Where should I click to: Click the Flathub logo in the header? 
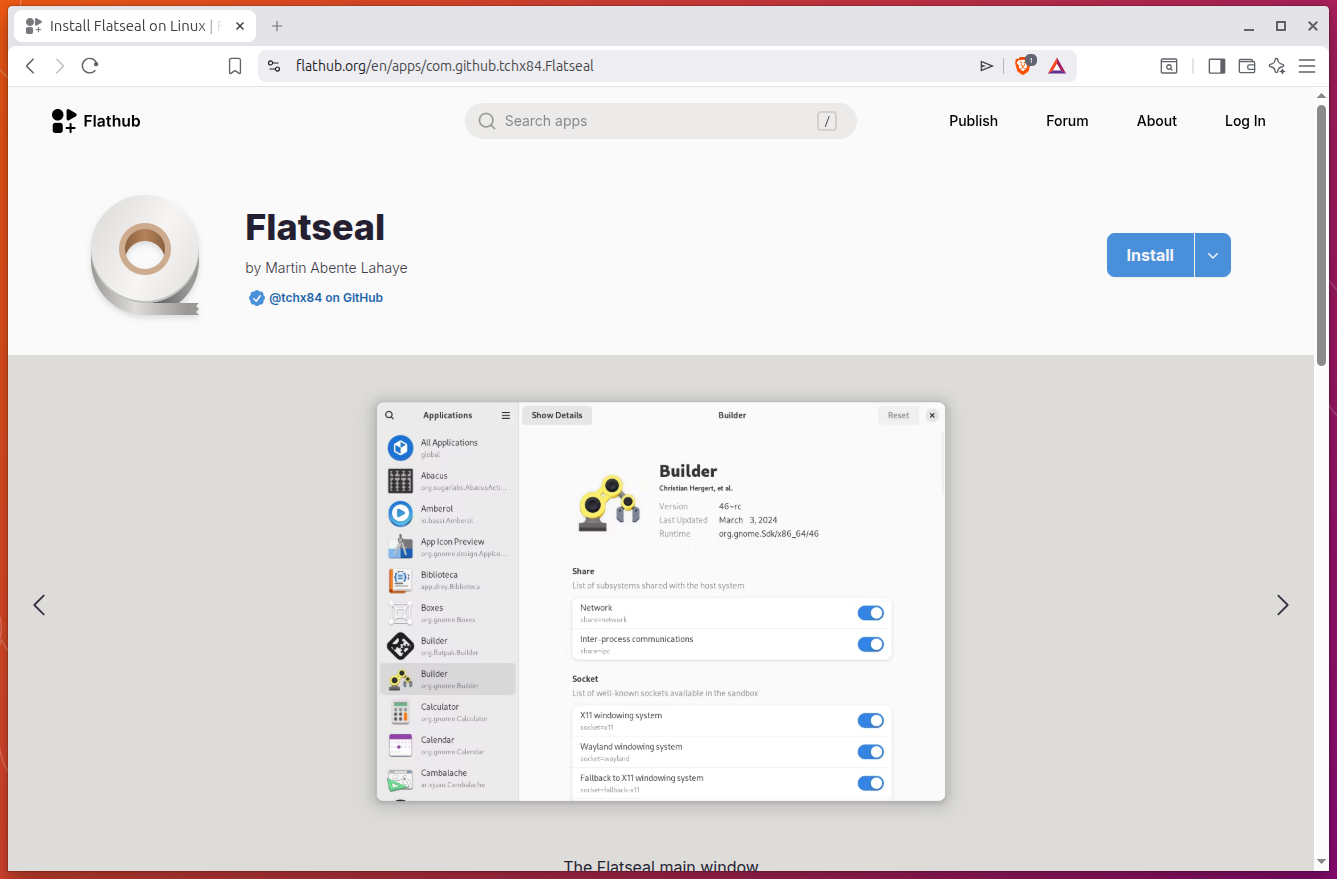pyautogui.click(x=96, y=121)
